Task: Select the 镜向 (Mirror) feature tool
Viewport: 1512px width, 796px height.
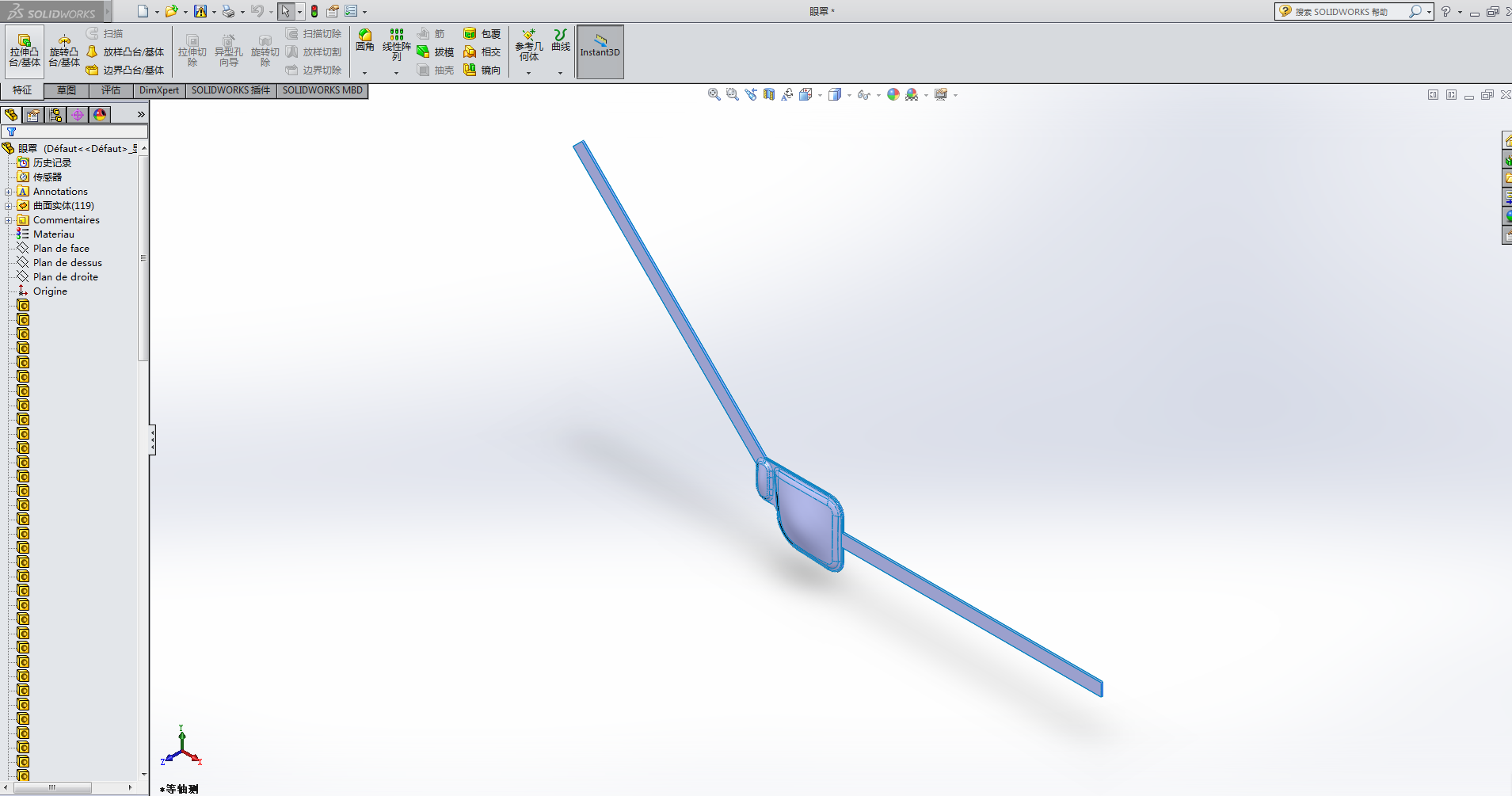Action: [490, 70]
